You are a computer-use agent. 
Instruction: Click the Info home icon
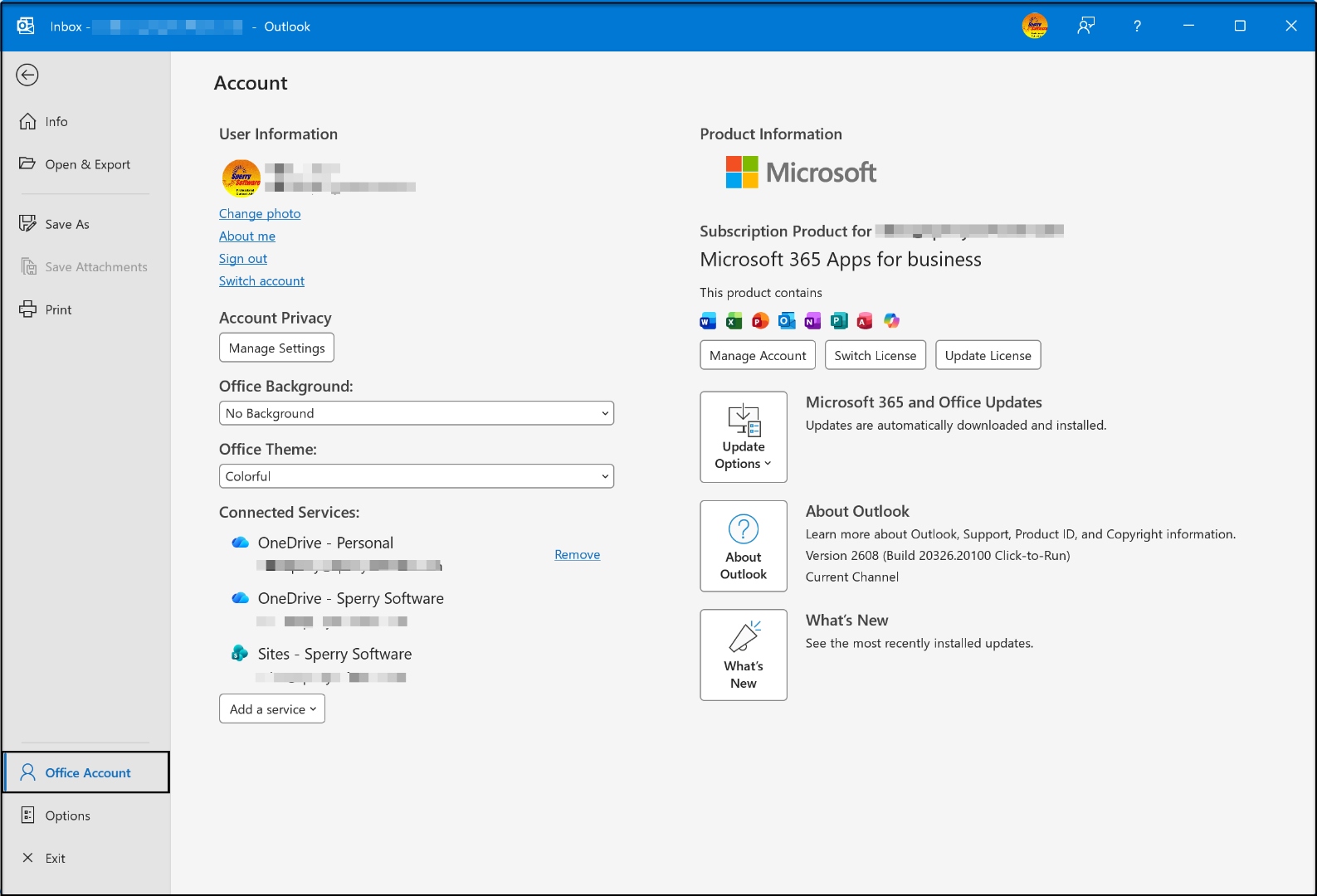coord(27,121)
